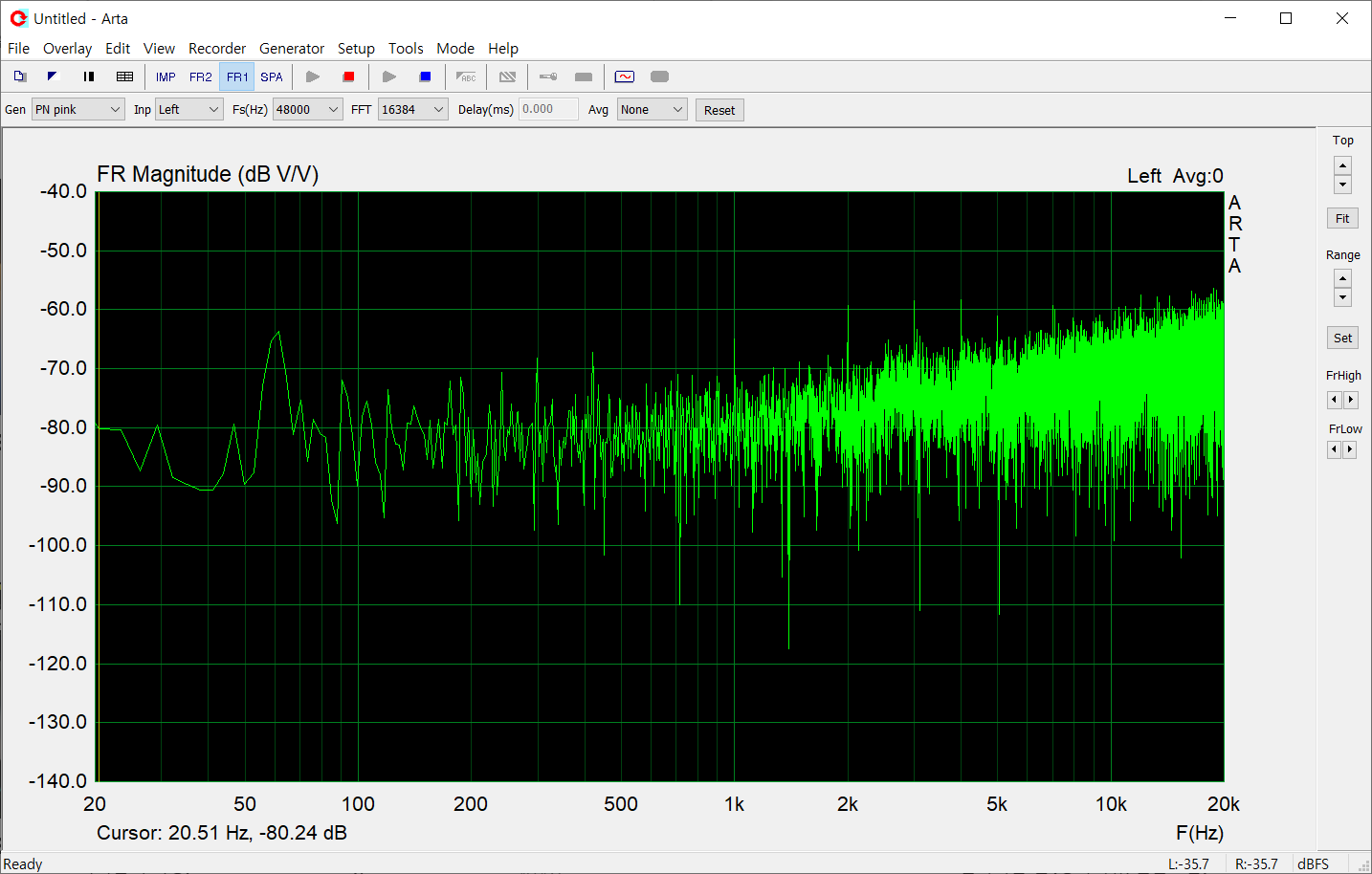
Task: Open the grid table toolbar icon
Action: [124, 76]
